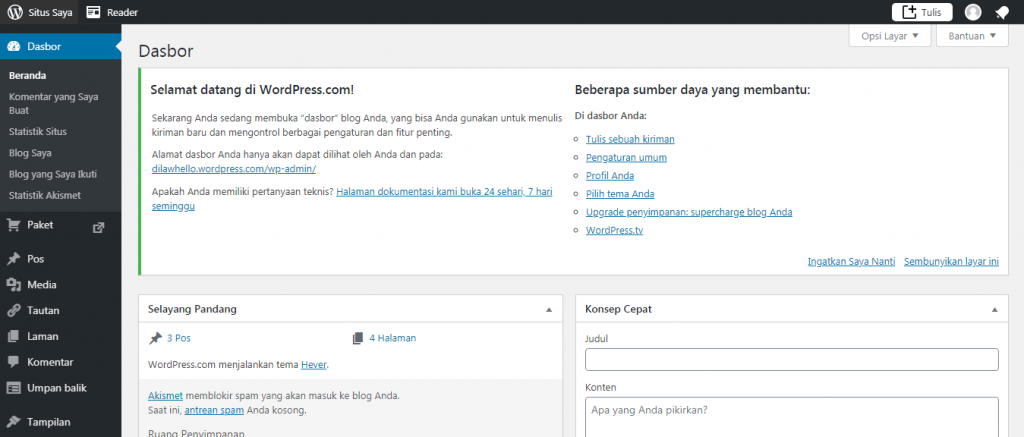
Task: Click the Konten text area
Action: point(791,416)
